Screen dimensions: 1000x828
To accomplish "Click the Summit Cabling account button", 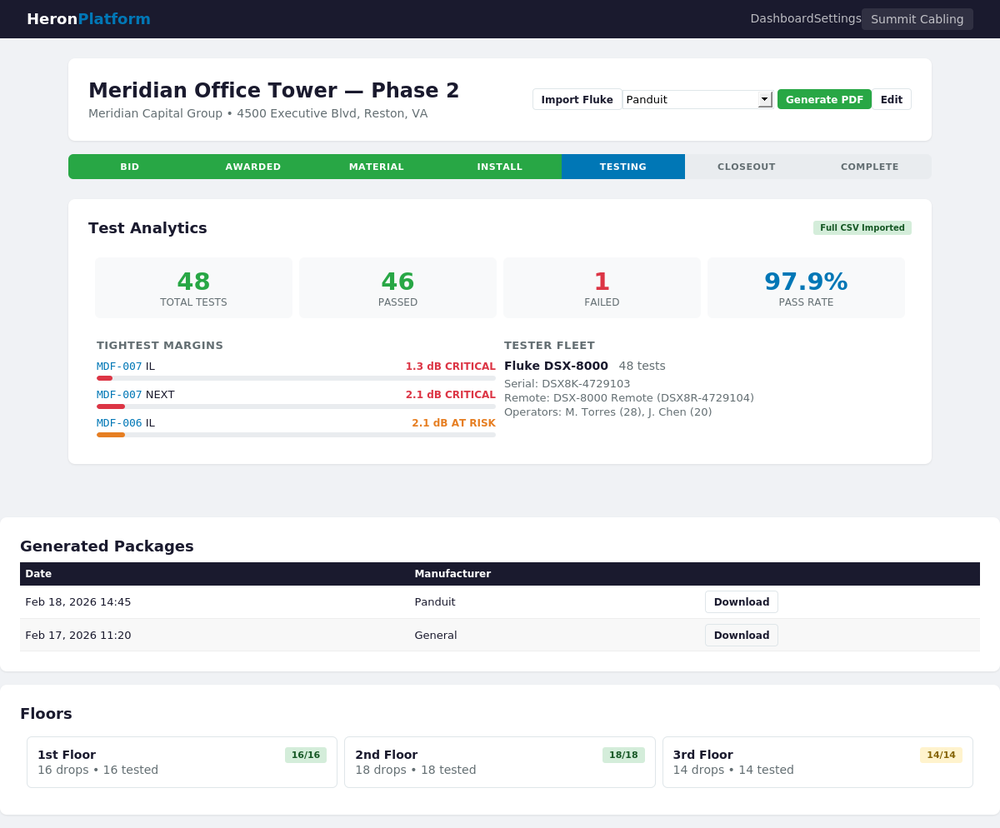I will (x=916, y=18).
